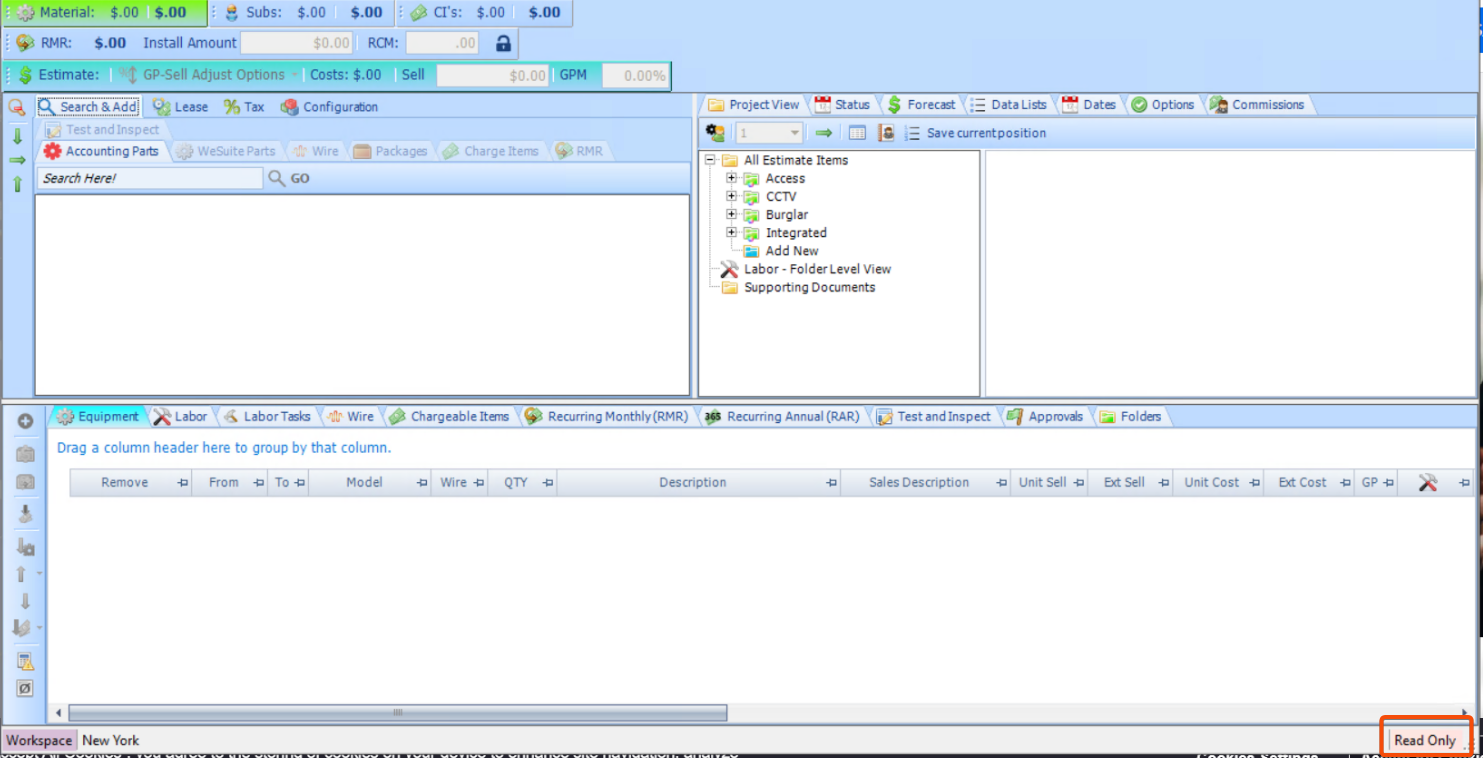The image size is (1483, 758).
Task: Click the pin icon on QTY column
Action: 547,483
